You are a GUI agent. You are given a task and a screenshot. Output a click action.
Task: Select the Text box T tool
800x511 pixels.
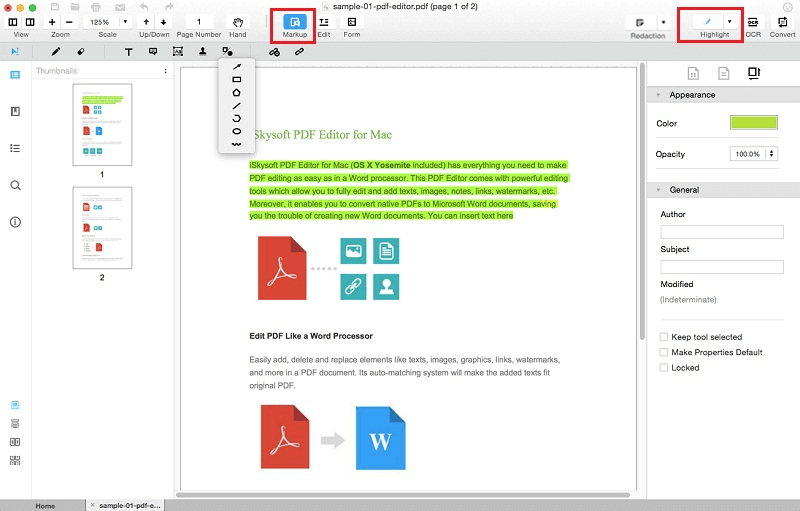tap(129, 52)
